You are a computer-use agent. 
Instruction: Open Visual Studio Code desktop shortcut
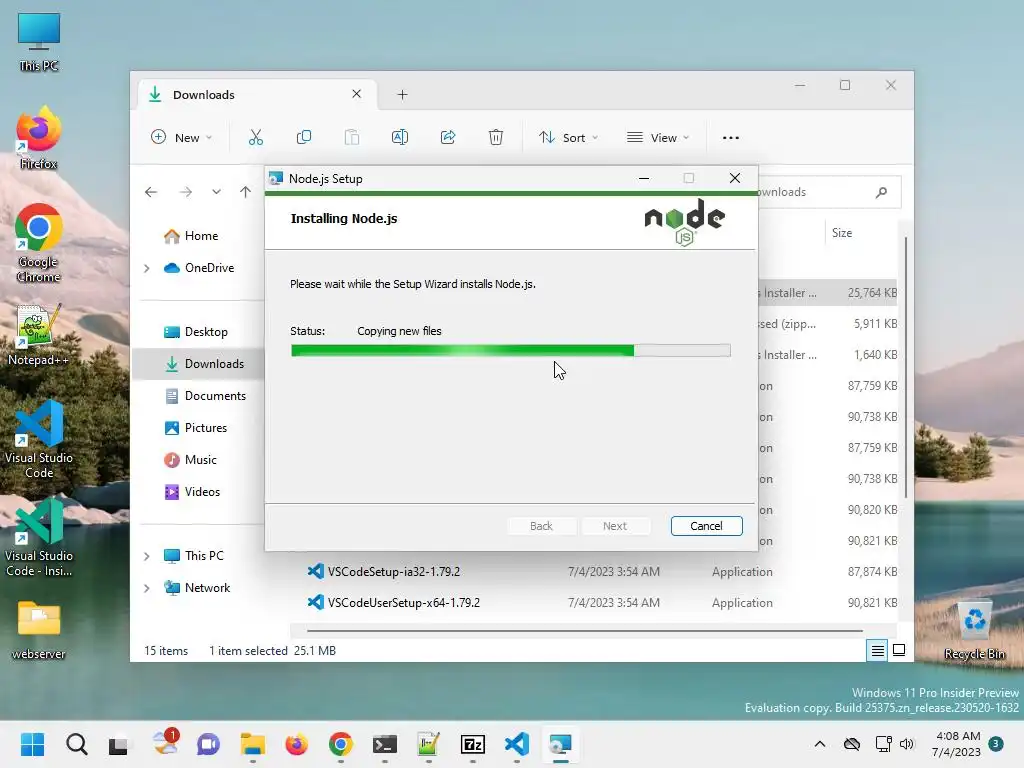point(39,440)
